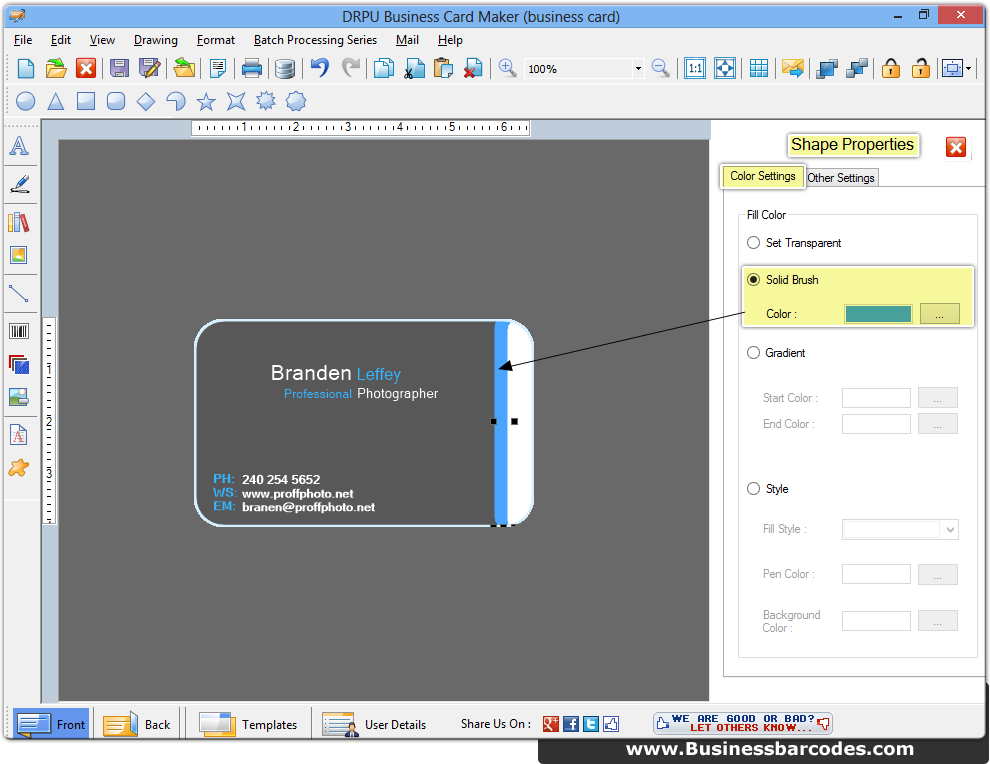
Task: Open the Format menu
Action: tap(215, 40)
